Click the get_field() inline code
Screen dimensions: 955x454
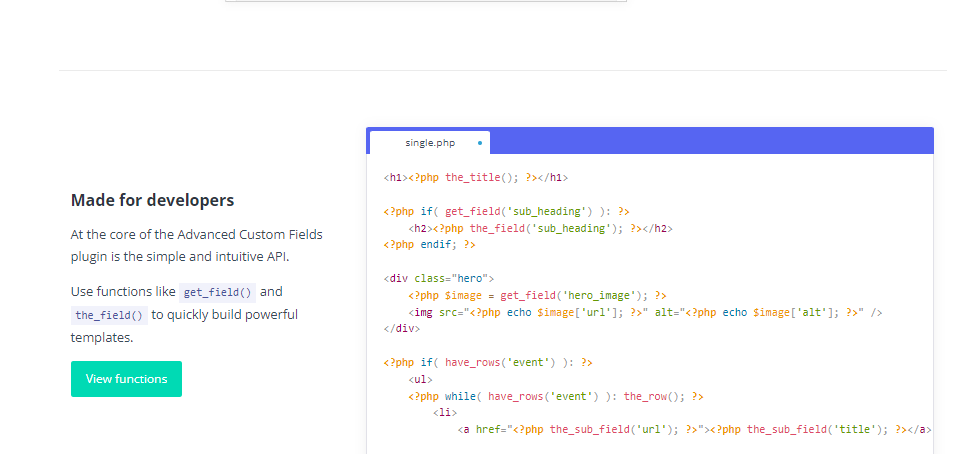tap(217, 292)
